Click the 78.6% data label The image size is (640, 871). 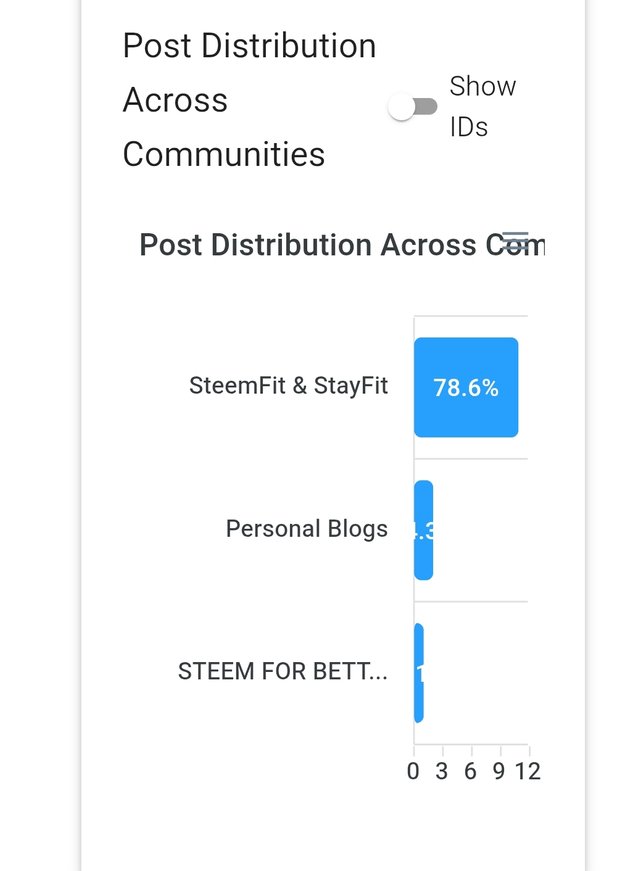466,388
